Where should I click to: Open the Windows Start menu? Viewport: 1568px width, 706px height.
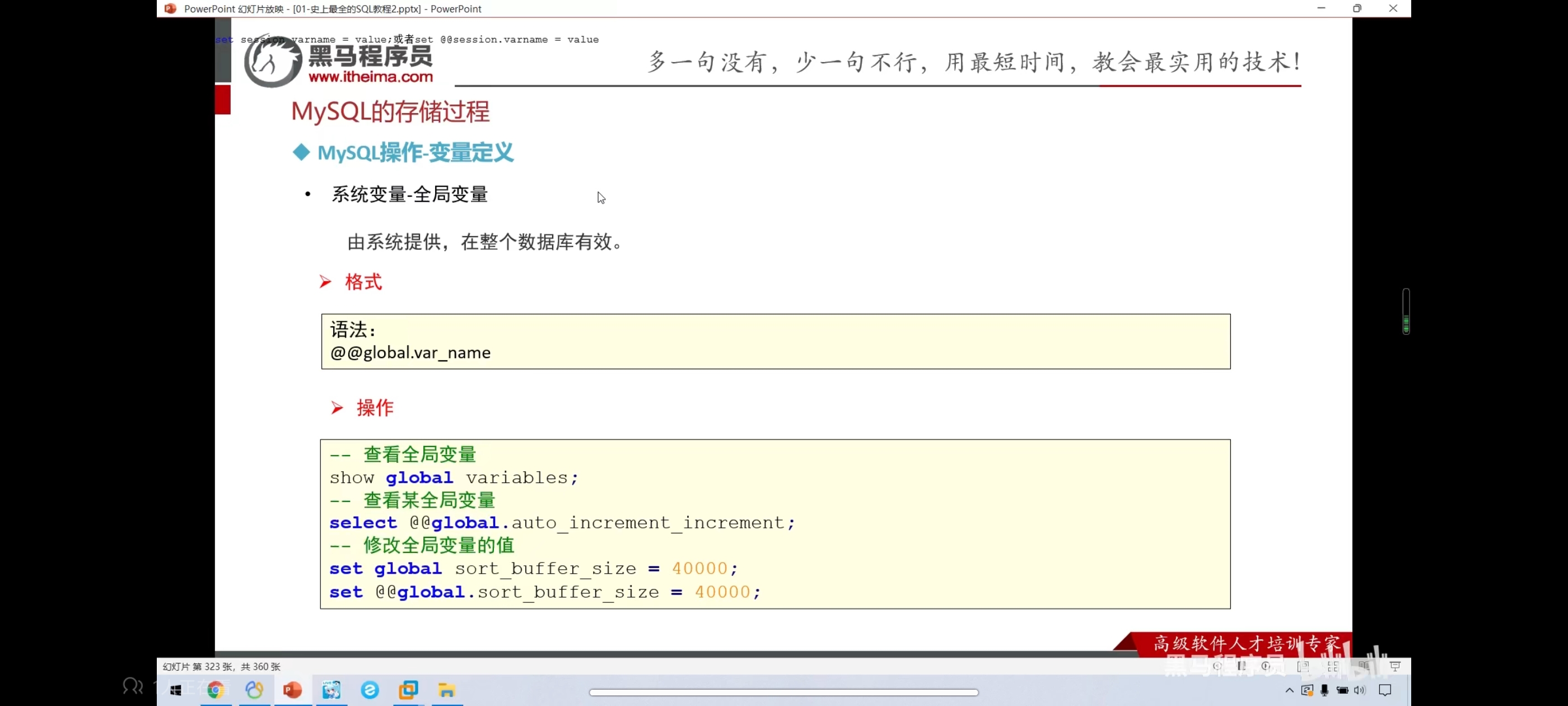(176, 690)
